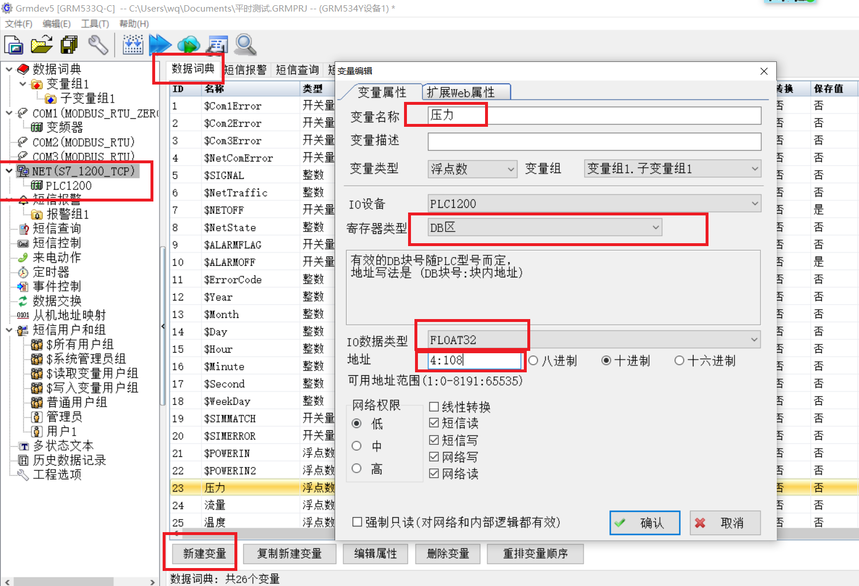Viewport: 859px width, 586px height.
Task: Click the icon beside 事件控制
Action: point(23,286)
